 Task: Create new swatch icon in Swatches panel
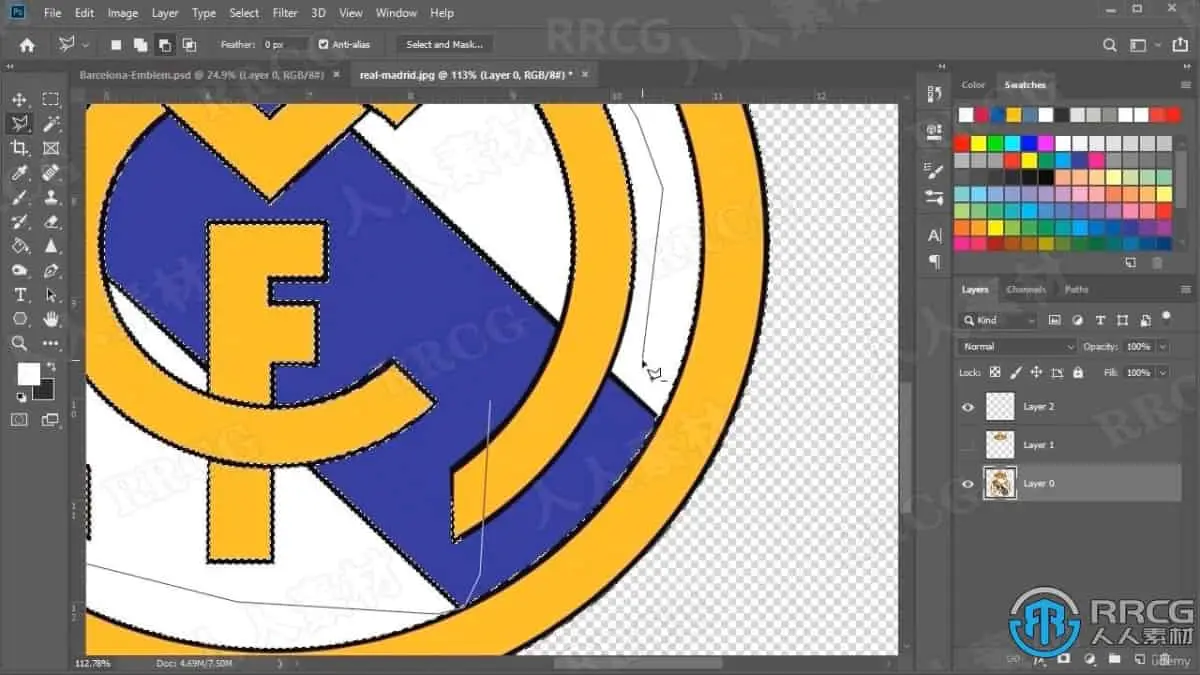[x=1131, y=263]
